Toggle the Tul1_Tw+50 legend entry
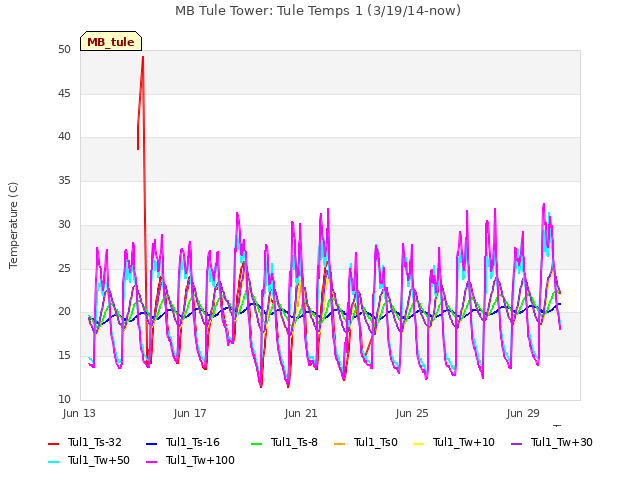The image size is (640, 480). [x=89, y=460]
